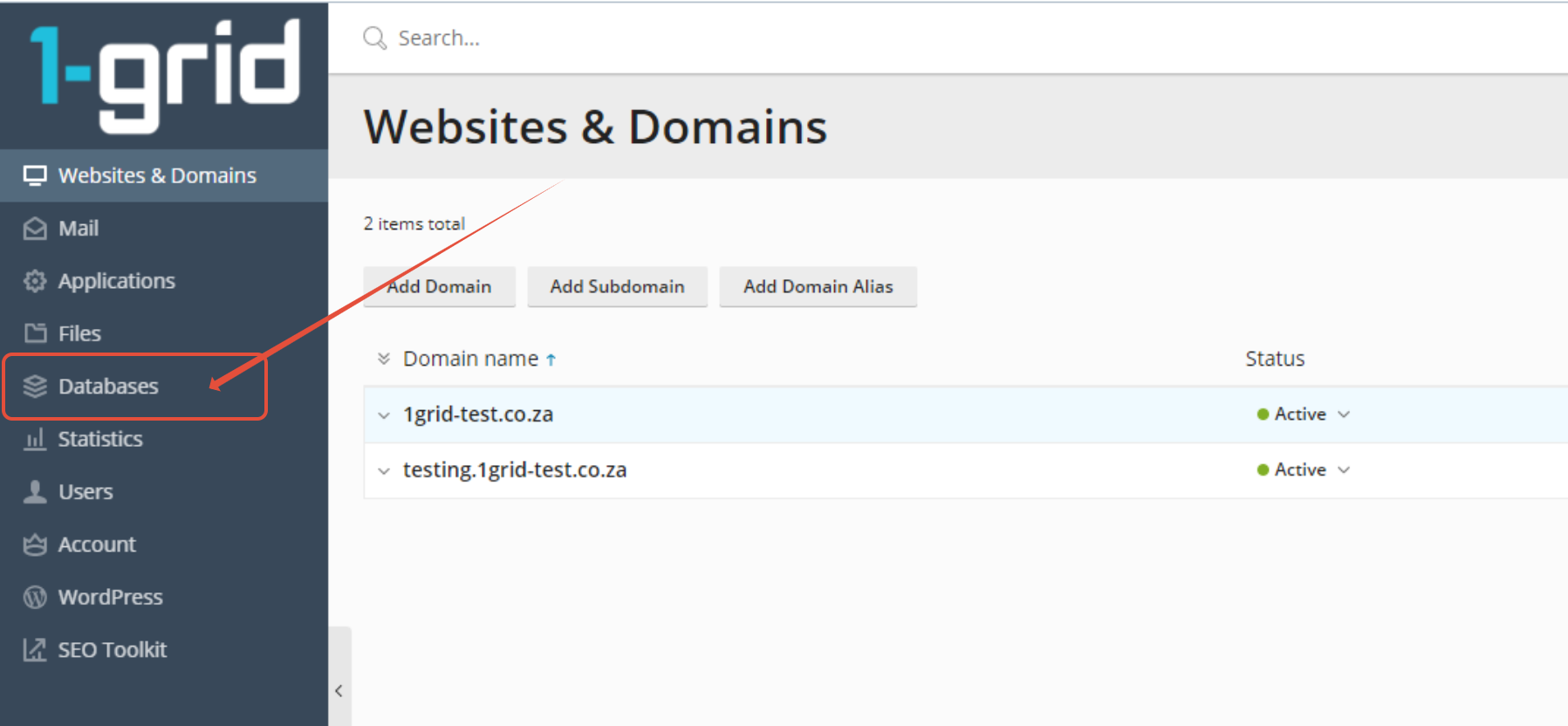The height and width of the screenshot is (726, 1568).
Task: Click the Applications gear icon
Action: (35, 281)
